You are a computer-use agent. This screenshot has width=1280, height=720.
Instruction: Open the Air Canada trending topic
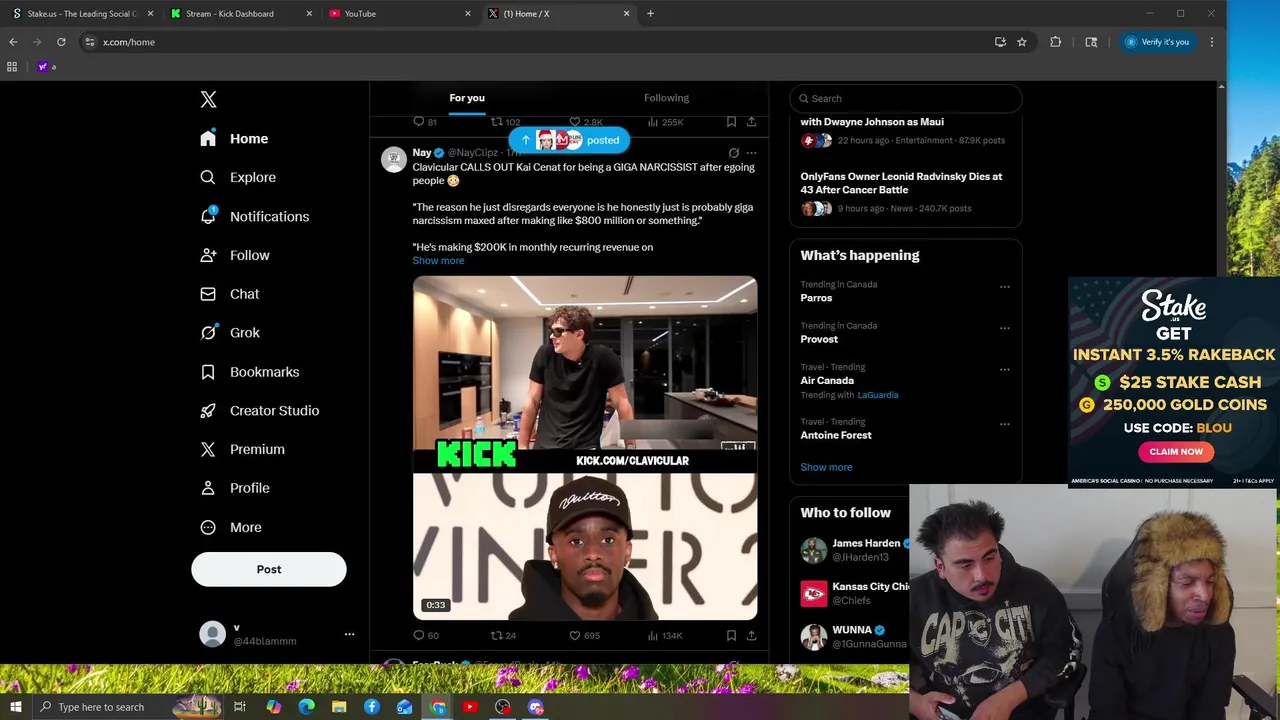click(827, 380)
